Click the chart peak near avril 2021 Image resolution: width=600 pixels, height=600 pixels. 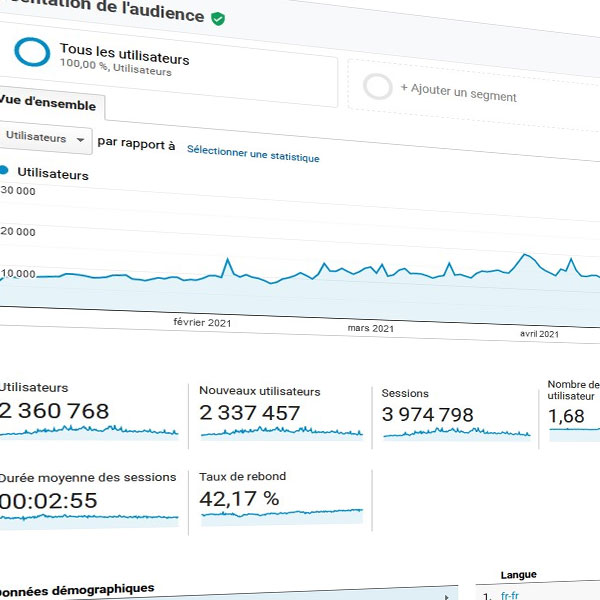(525, 256)
